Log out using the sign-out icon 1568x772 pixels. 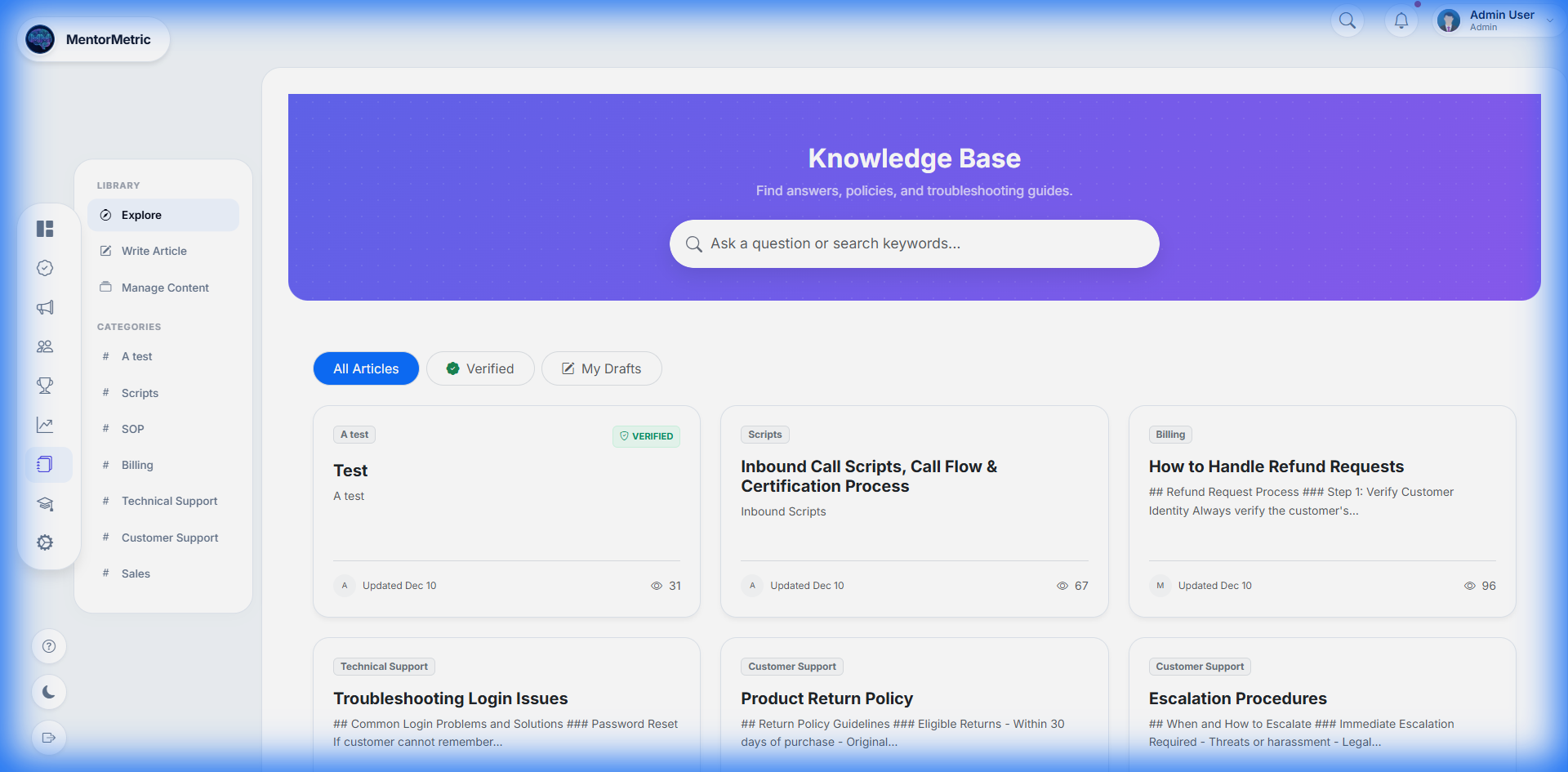[x=49, y=738]
